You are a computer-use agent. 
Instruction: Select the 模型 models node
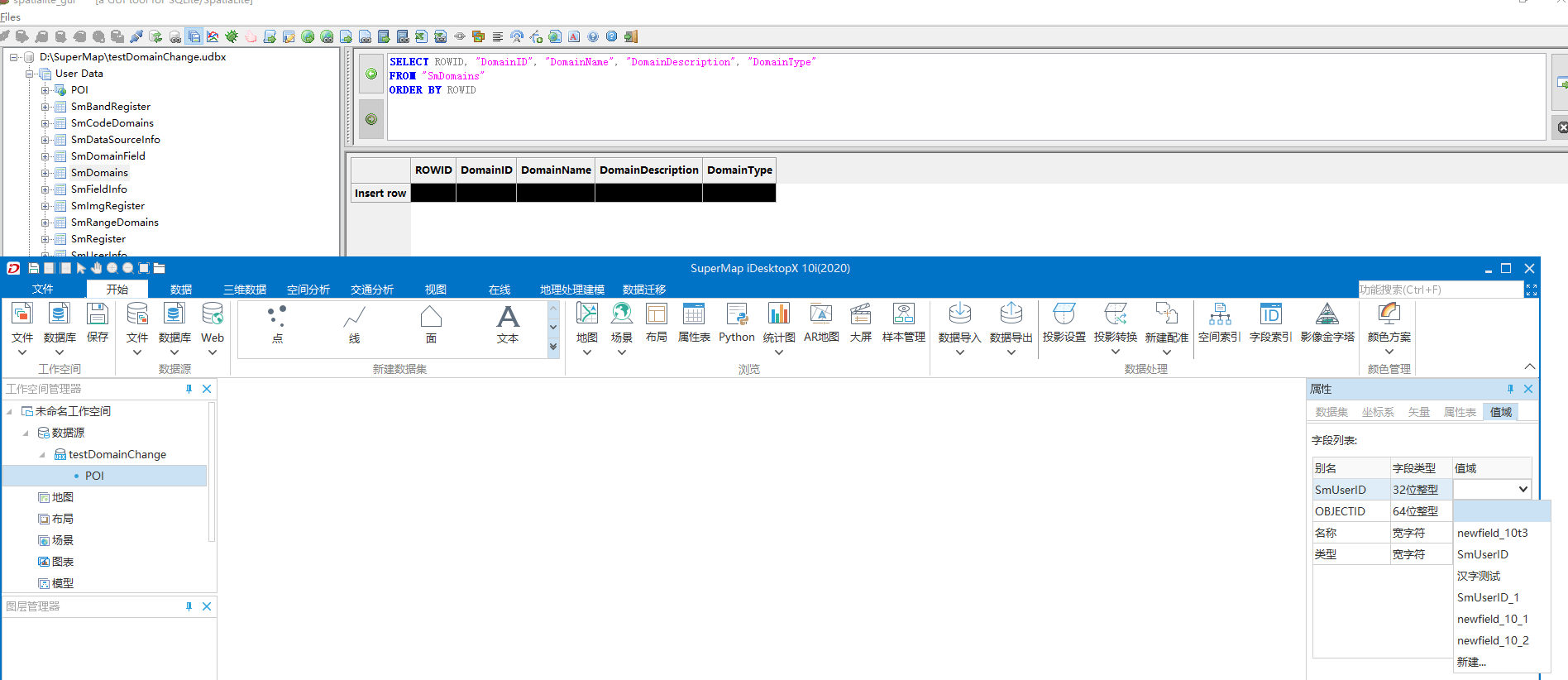click(62, 583)
